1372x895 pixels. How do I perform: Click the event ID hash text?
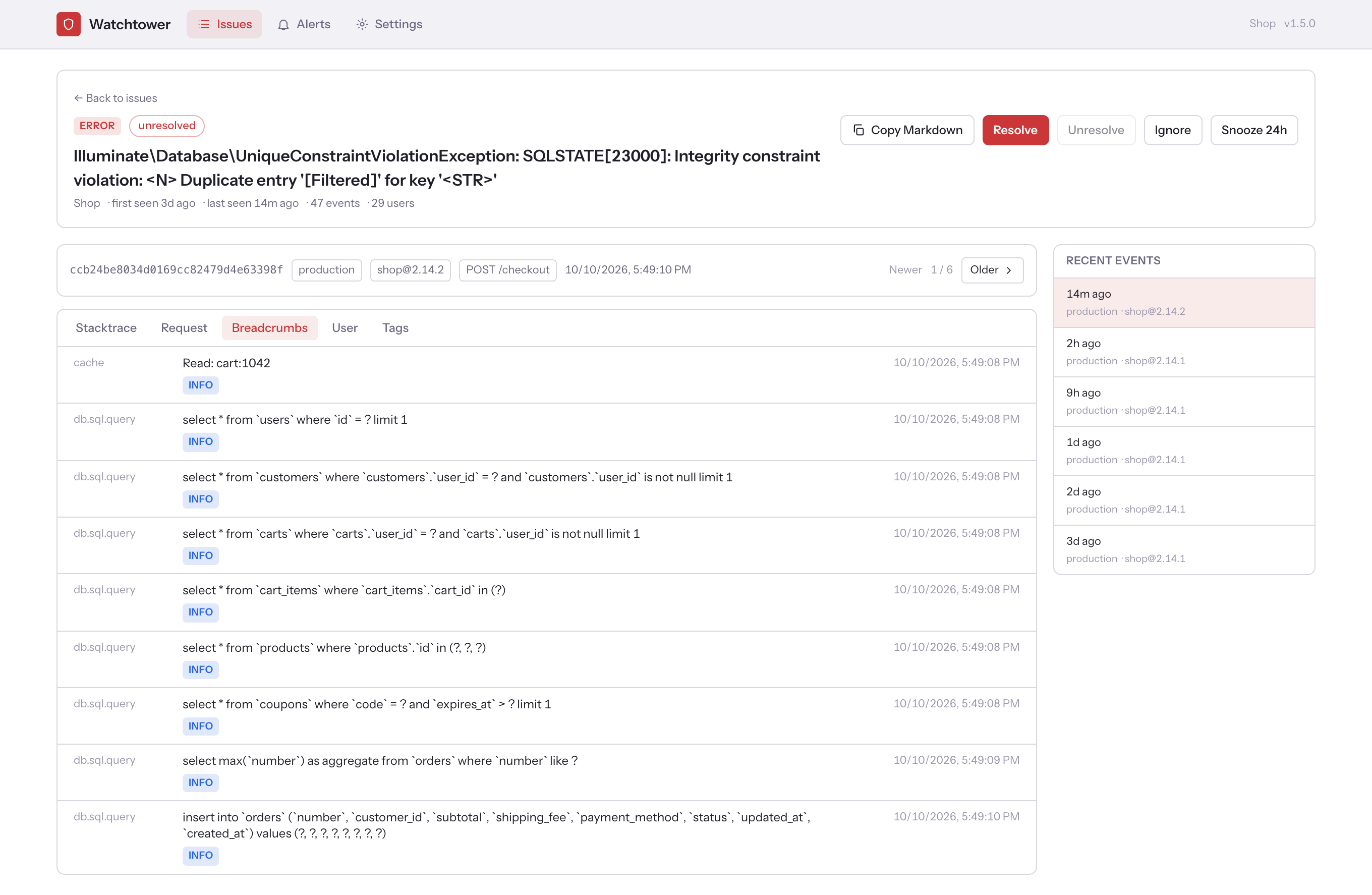(177, 270)
